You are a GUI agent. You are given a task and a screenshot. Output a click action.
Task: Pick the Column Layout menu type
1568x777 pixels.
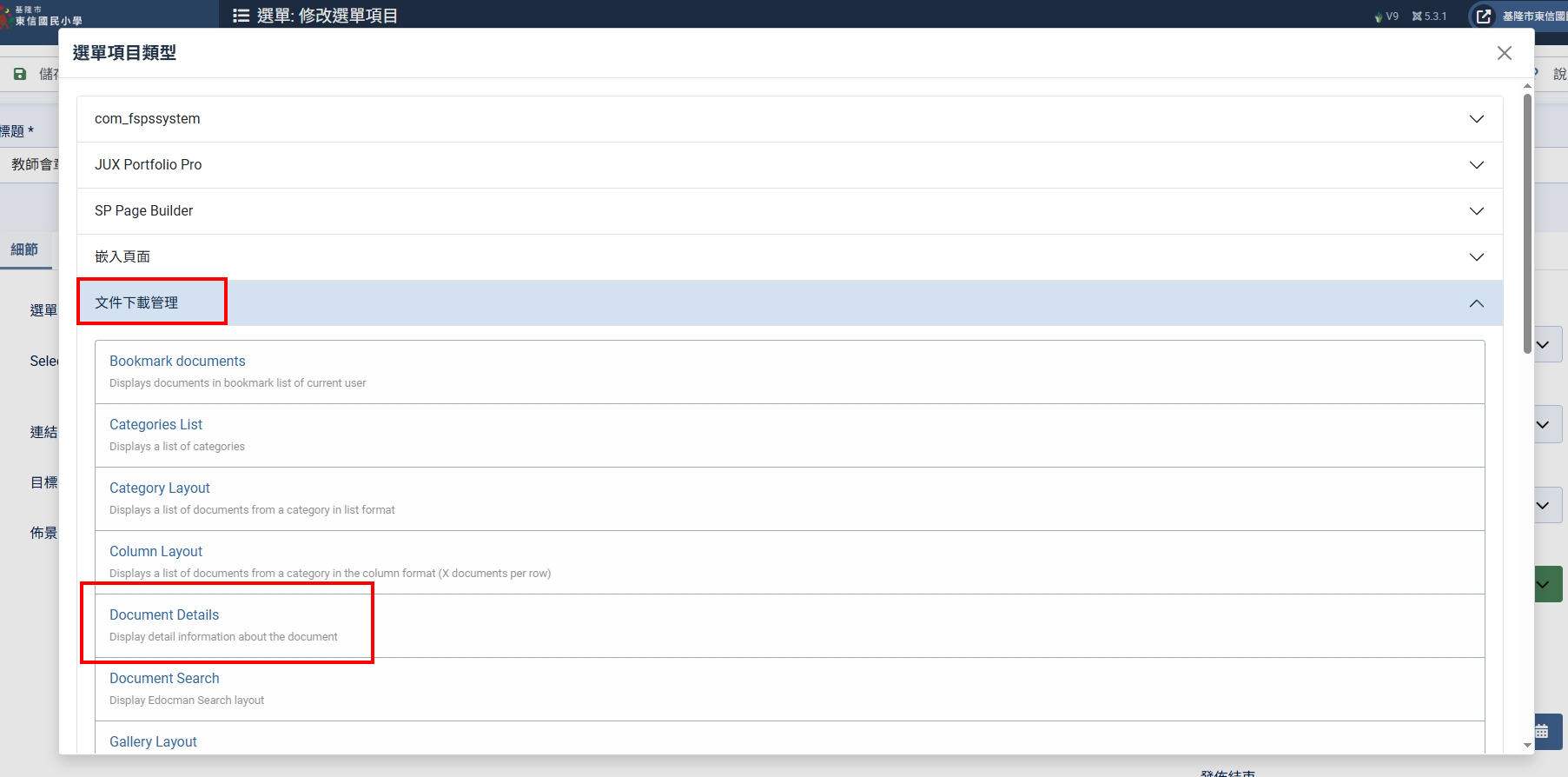(x=155, y=552)
